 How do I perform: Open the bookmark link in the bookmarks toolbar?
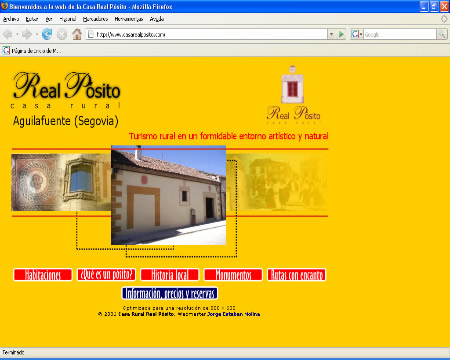(32, 51)
